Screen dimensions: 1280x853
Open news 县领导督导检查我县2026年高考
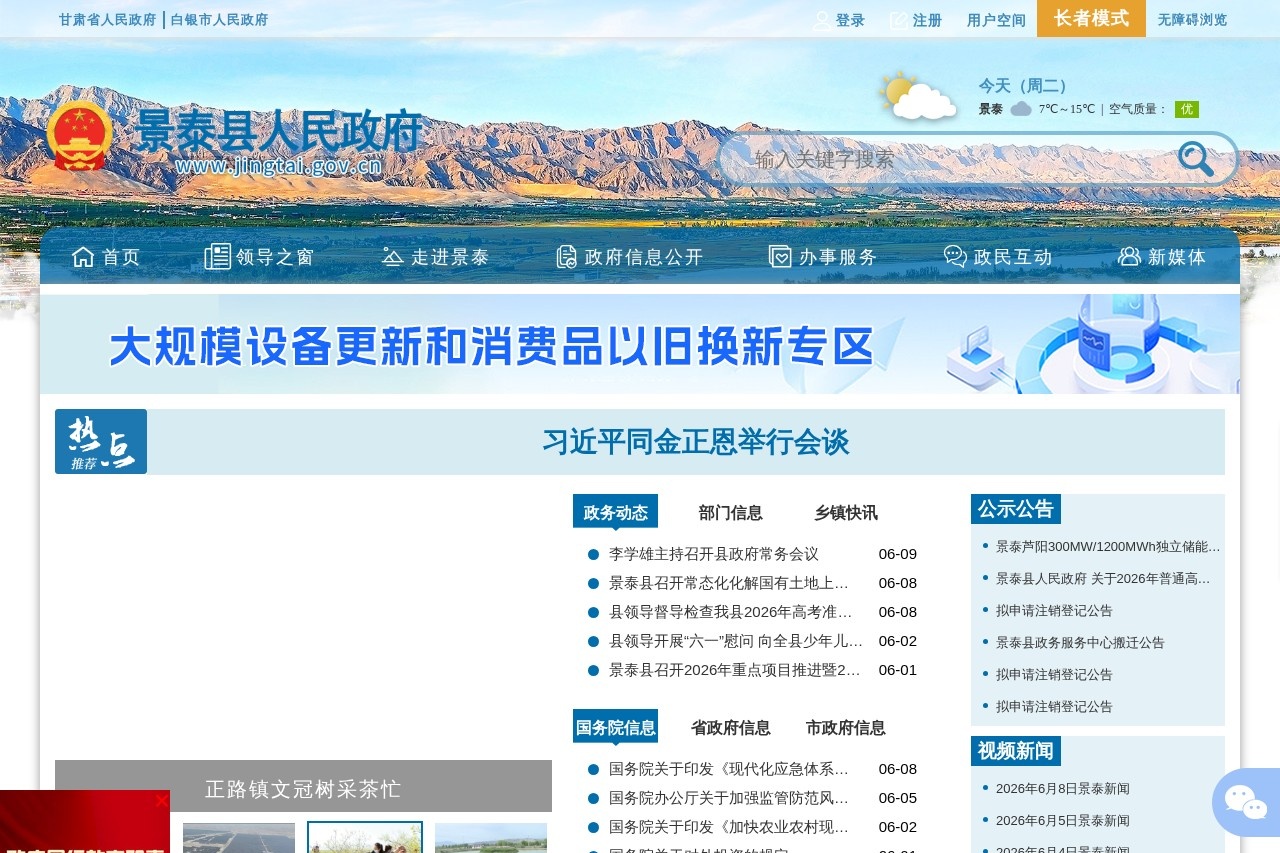click(x=731, y=612)
